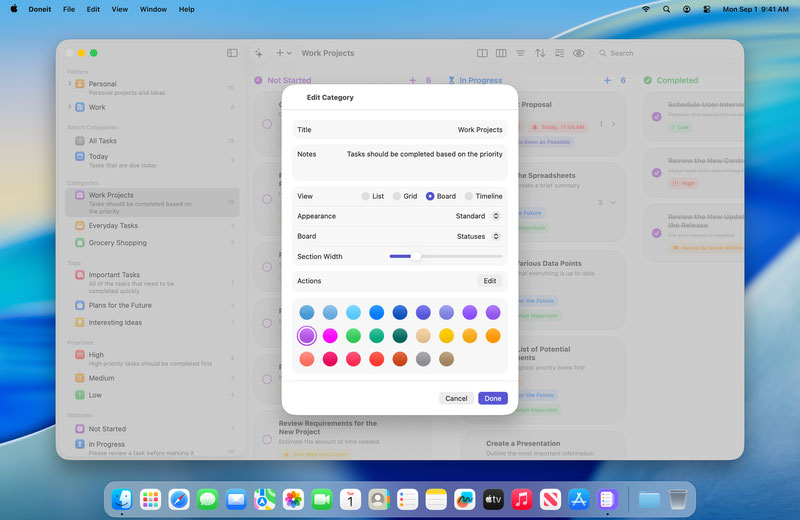Click the filter lines icon in toolbar

click(520, 53)
